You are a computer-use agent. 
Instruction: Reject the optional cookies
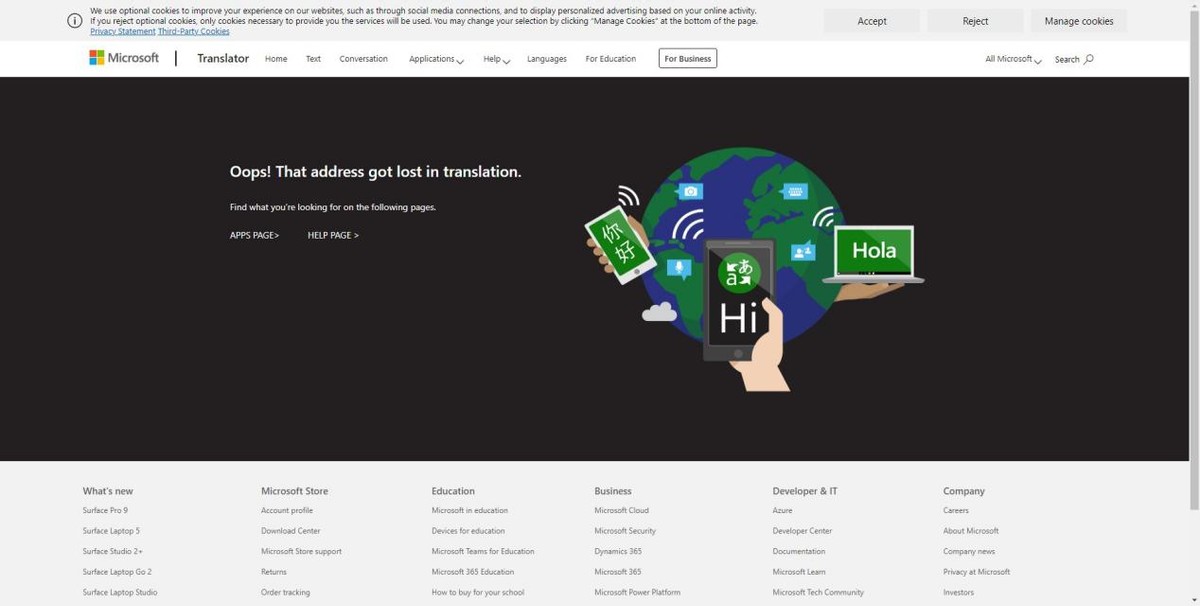click(x=975, y=21)
